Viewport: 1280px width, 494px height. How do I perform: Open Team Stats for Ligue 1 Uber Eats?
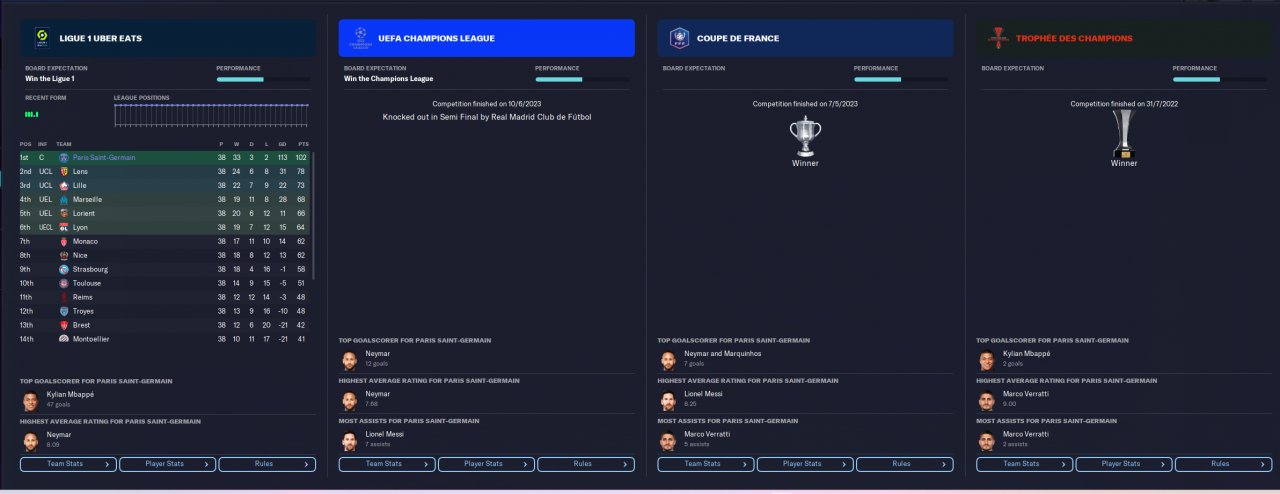tap(68, 464)
